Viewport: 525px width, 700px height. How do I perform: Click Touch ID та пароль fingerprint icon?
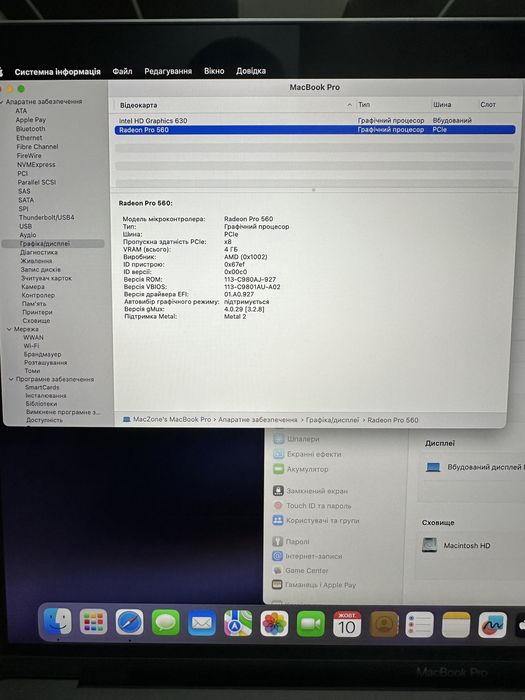click(278, 505)
